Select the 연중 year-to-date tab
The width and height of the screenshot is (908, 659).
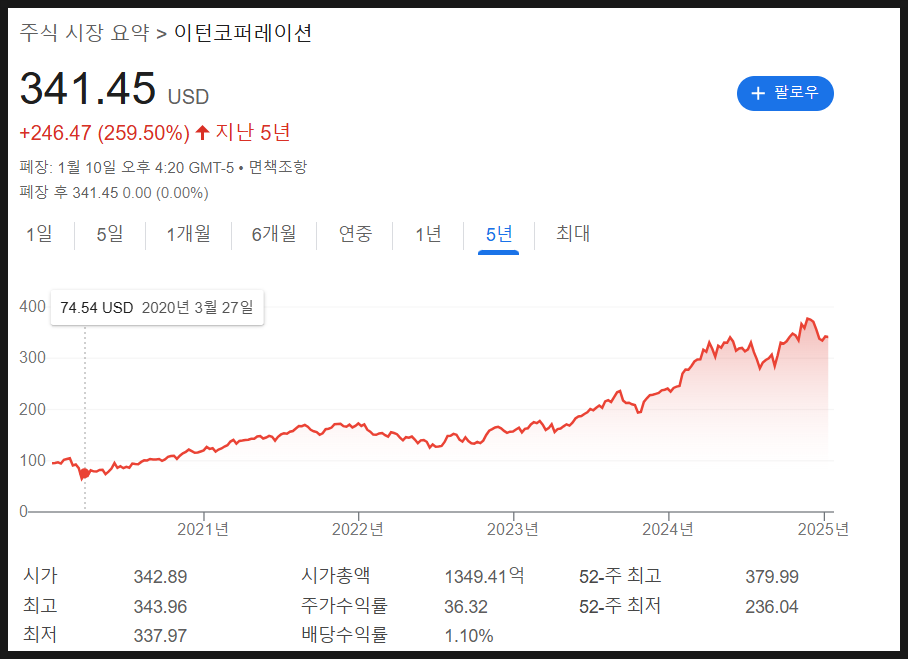click(x=355, y=234)
